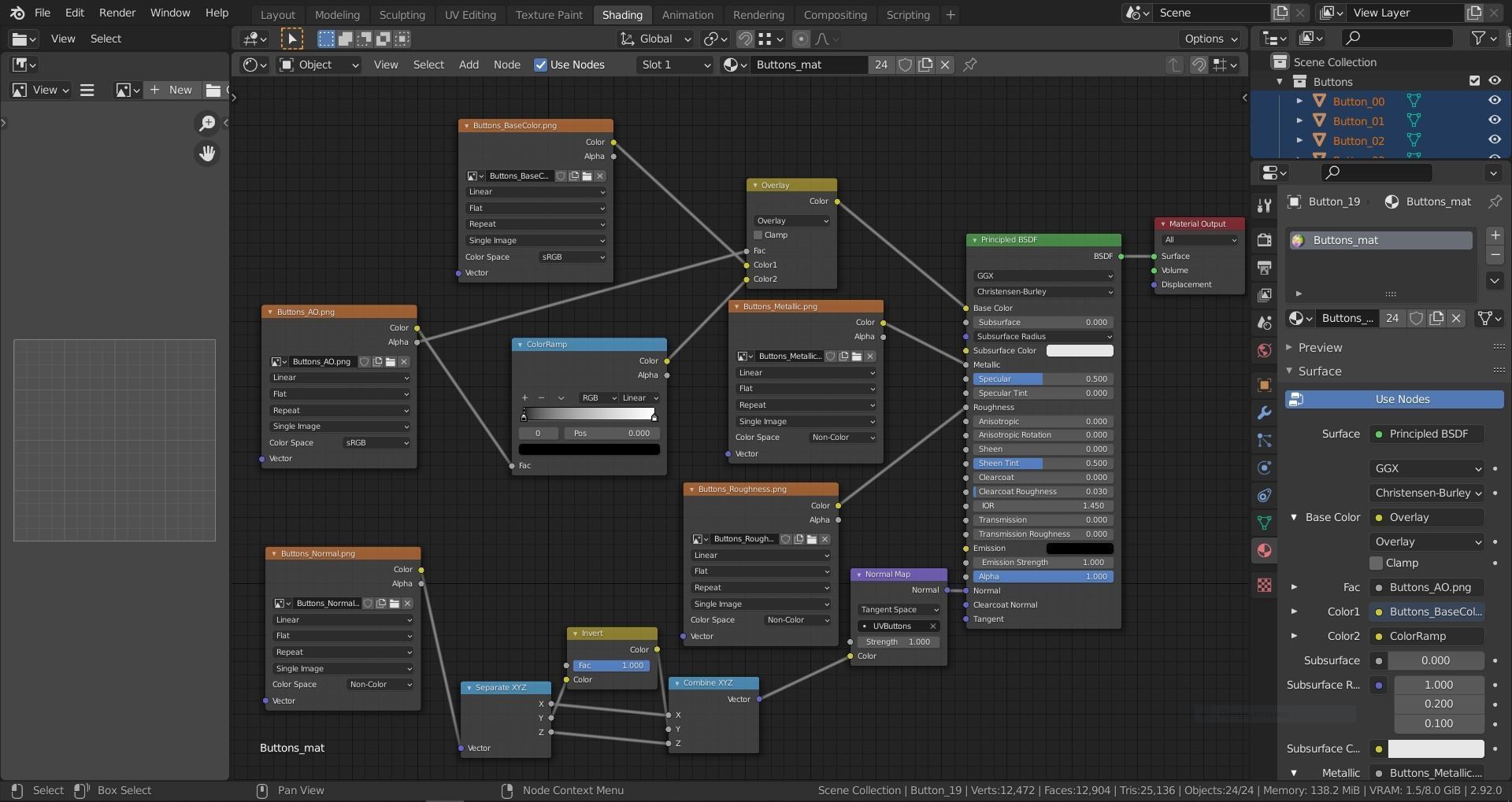Switch to the Modeling workspace tab
Viewport: 1512px width, 802px height.
tap(337, 14)
